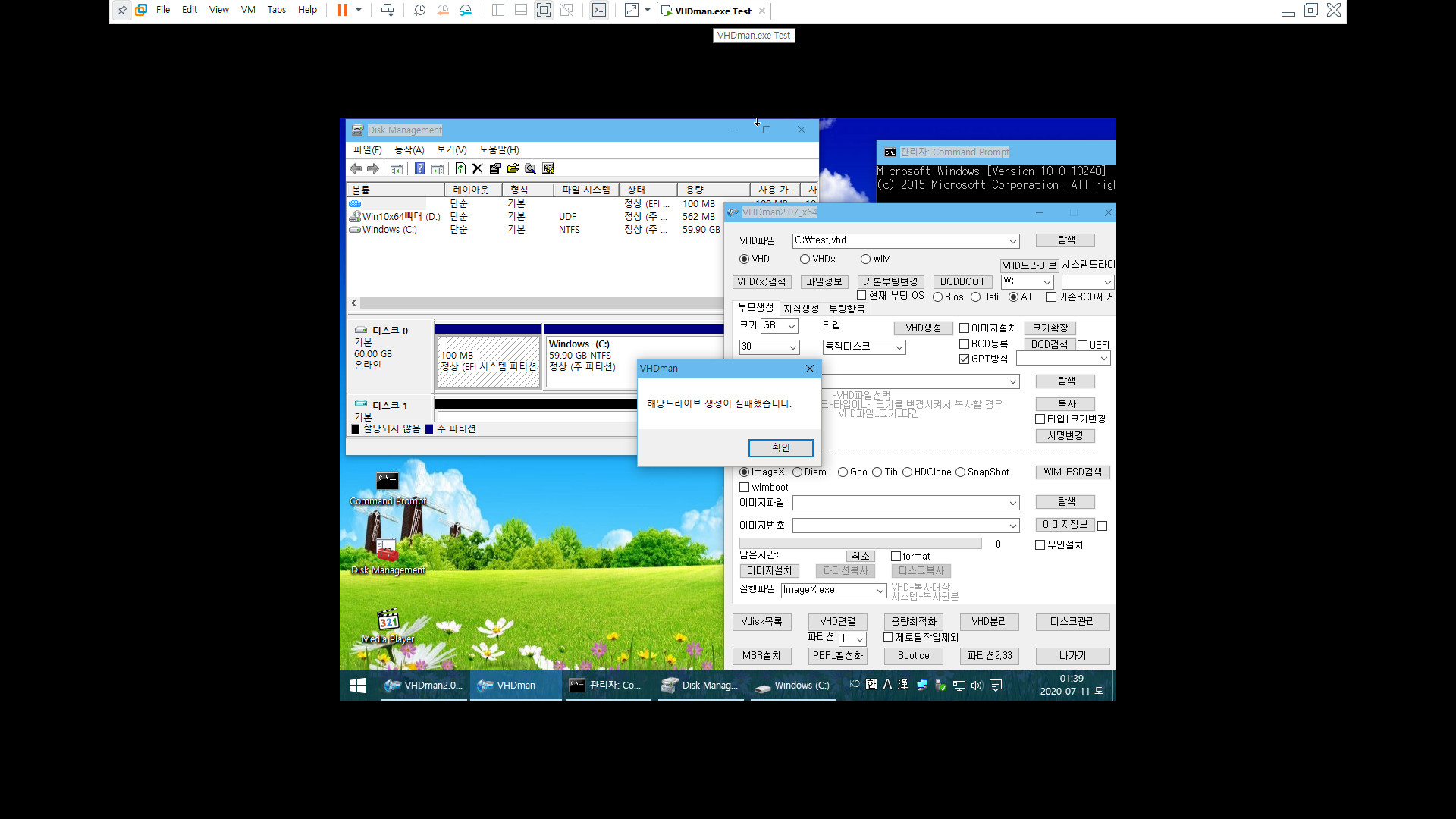Toggle the 무인설치 checkbox

[1040, 545]
